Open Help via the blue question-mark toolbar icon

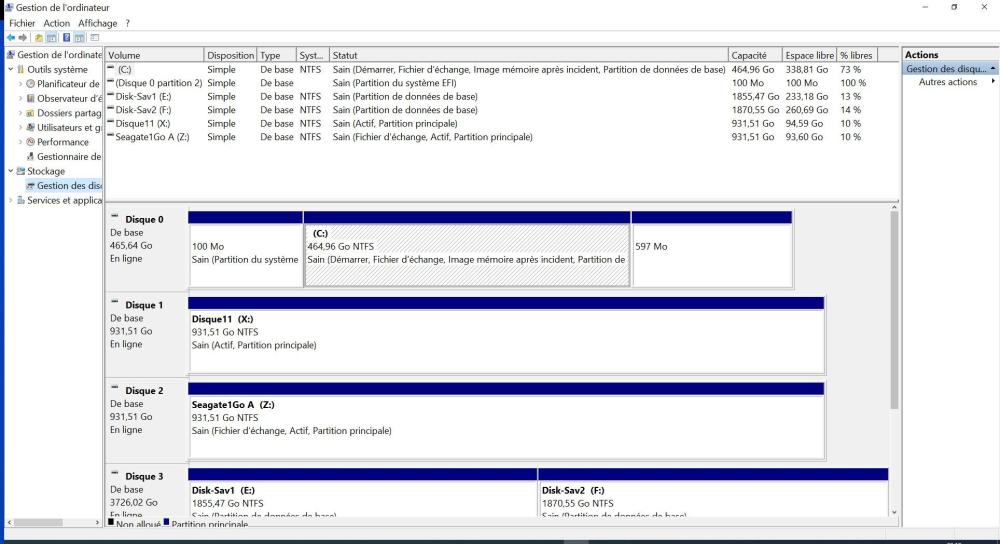pyautogui.click(x=66, y=38)
